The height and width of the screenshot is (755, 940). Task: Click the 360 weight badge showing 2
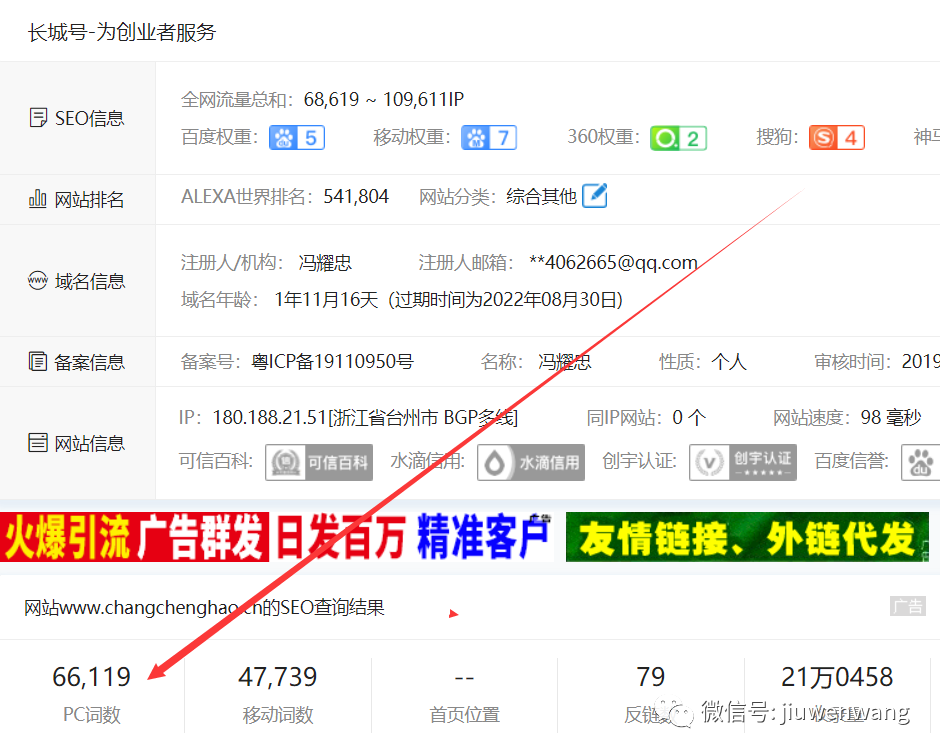click(678, 137)
